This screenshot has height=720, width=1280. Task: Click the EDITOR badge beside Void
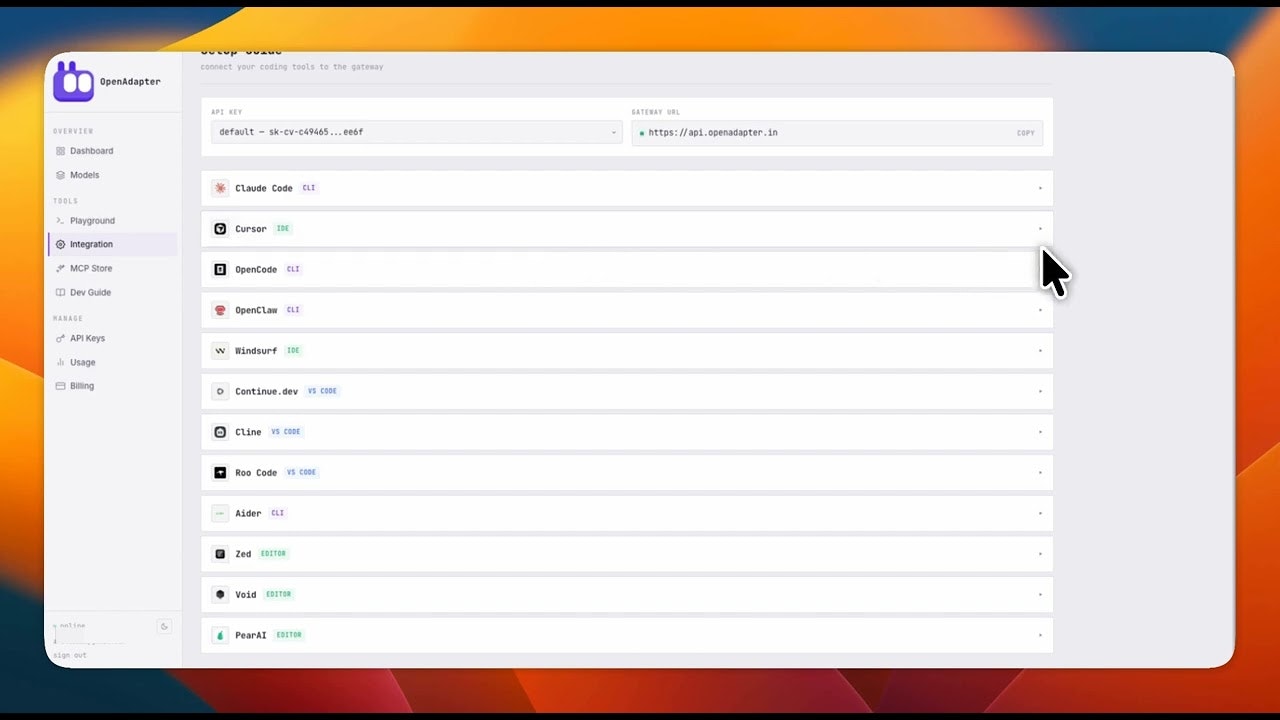tap(278, 594)
